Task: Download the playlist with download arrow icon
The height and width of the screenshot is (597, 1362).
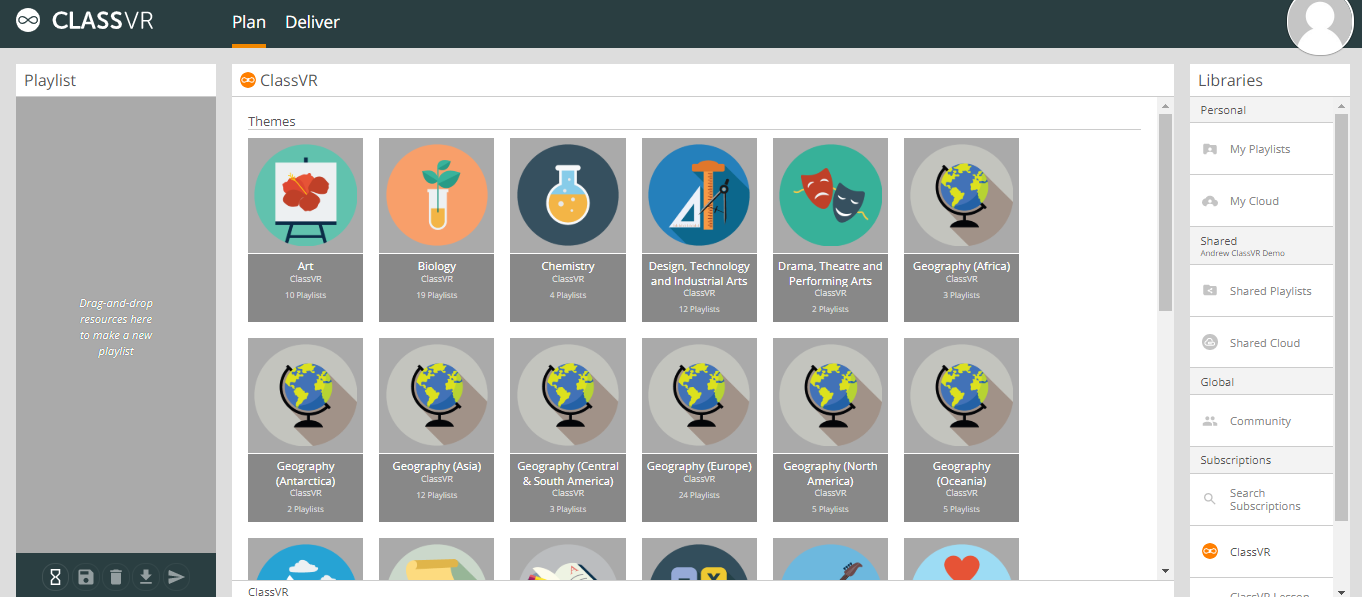Action: (146, 577)
